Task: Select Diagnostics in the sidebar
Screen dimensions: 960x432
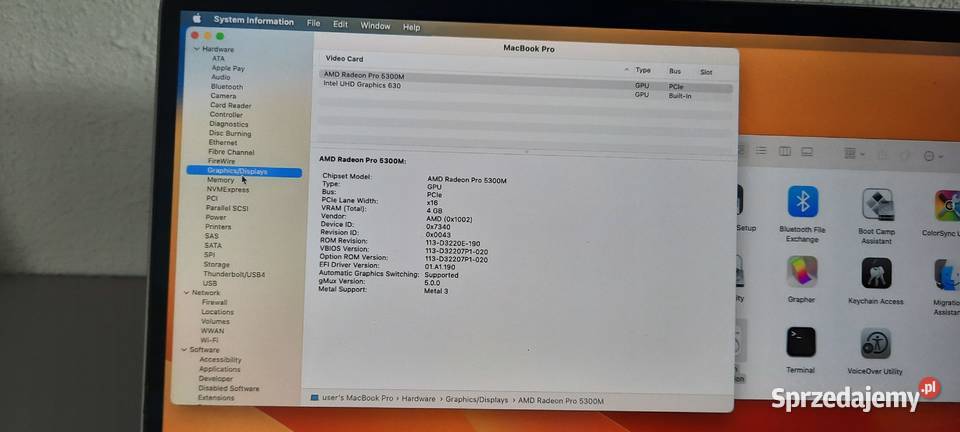Action: tap(228, 124)
